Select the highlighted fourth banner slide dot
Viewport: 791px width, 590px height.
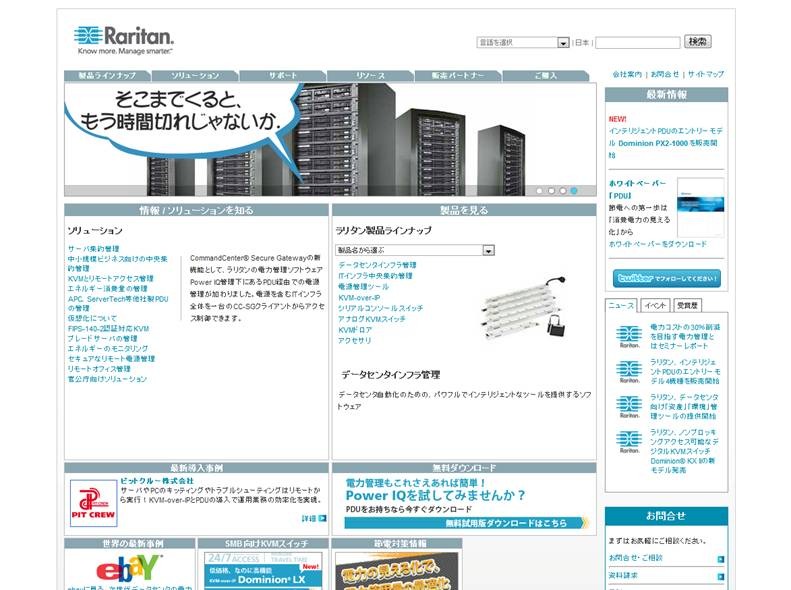574,191
